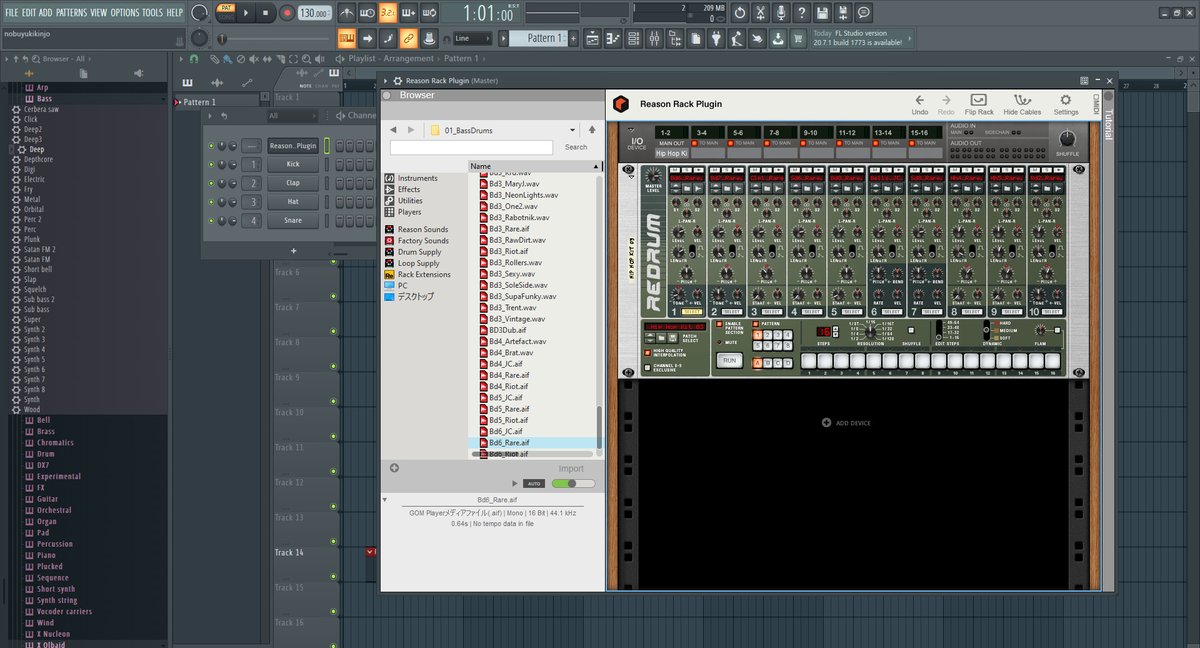Open the ADD menu

[x=45, y=12]
